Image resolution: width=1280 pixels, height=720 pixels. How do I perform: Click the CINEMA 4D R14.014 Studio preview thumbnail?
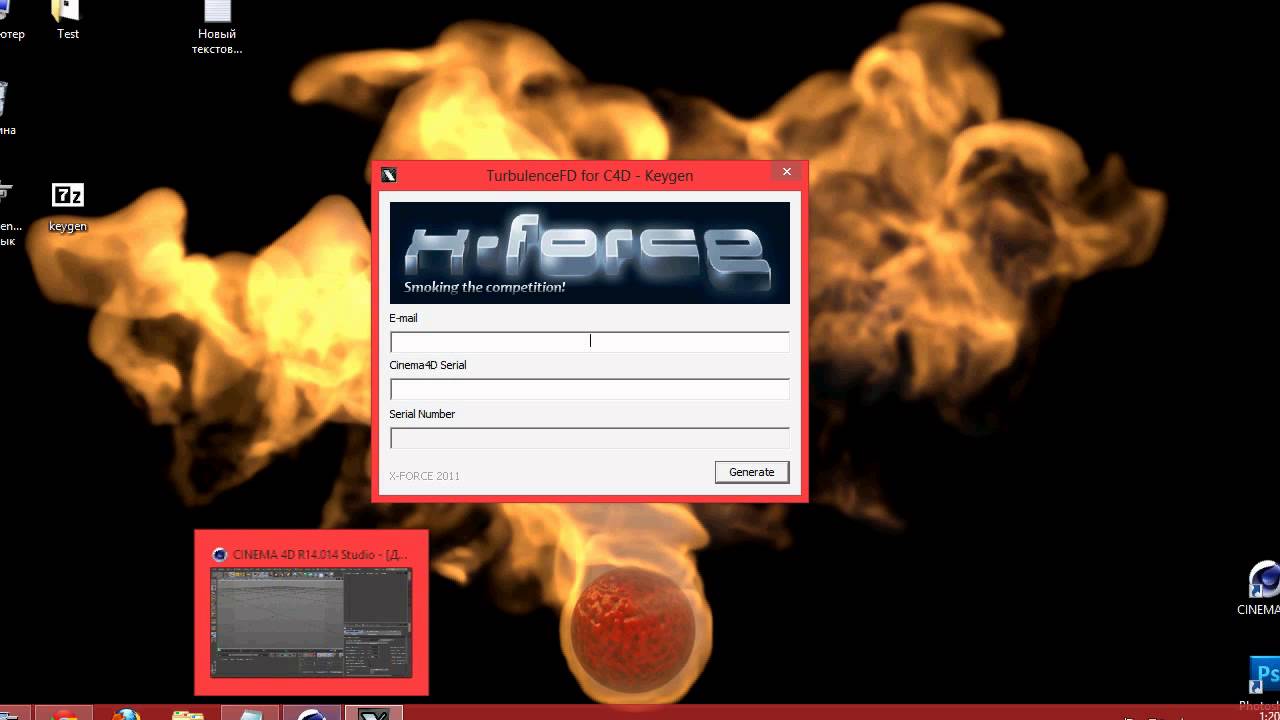311,622
